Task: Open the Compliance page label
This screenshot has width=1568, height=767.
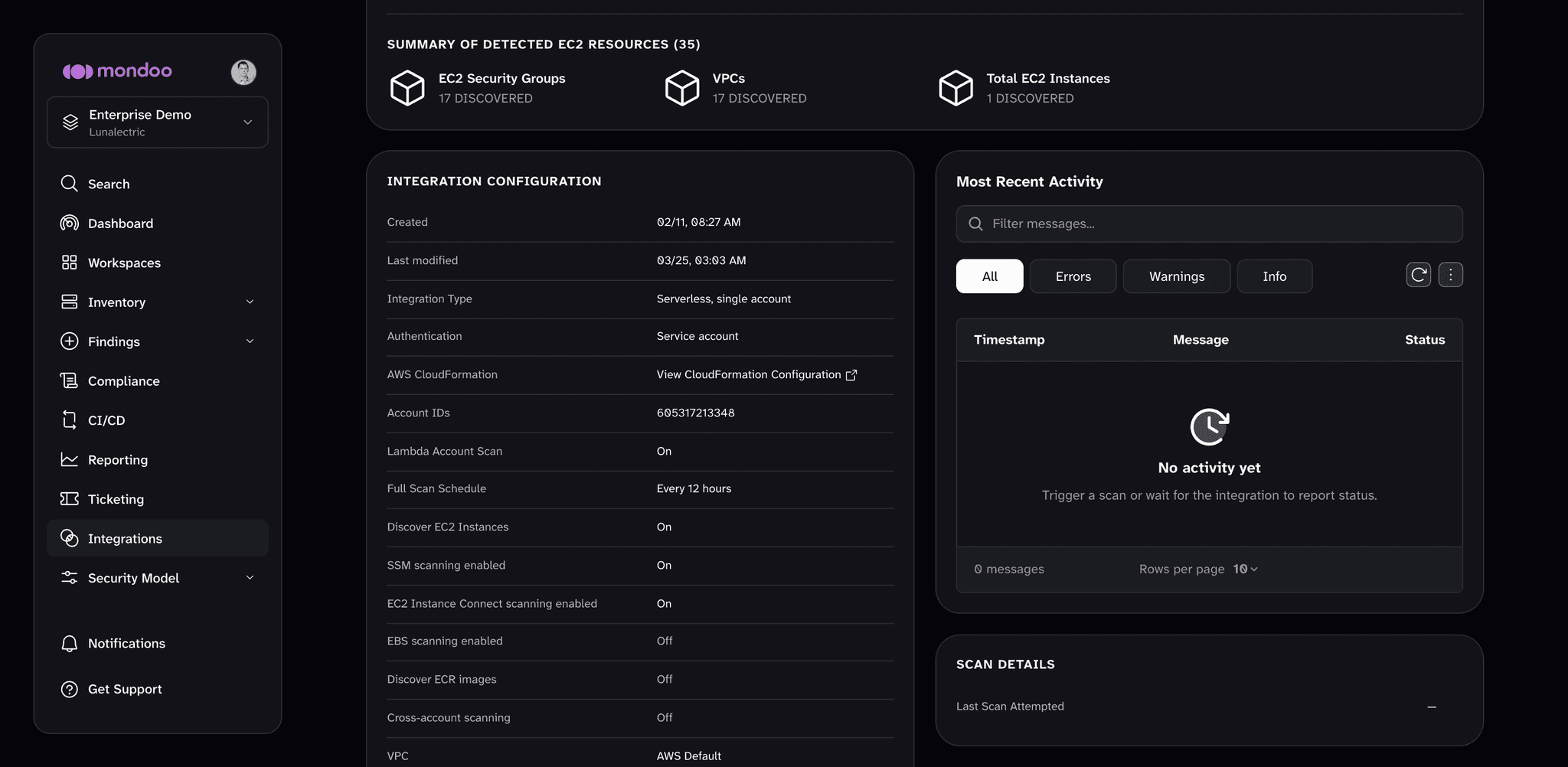Action: (124, 380)
